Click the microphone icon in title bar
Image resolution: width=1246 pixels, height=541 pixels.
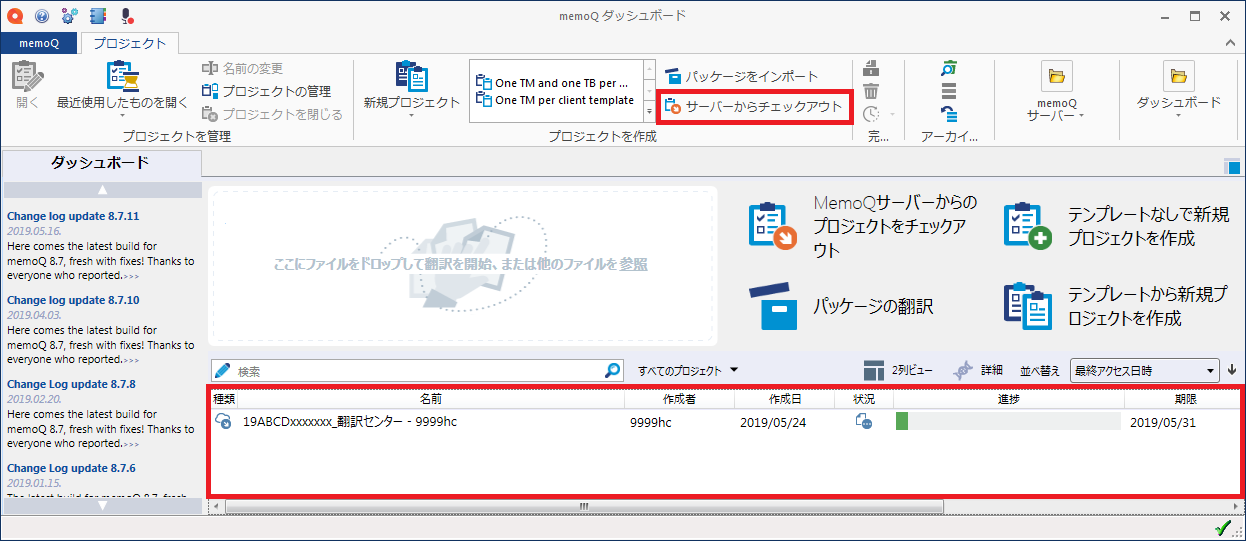click(x=126, y=16)
